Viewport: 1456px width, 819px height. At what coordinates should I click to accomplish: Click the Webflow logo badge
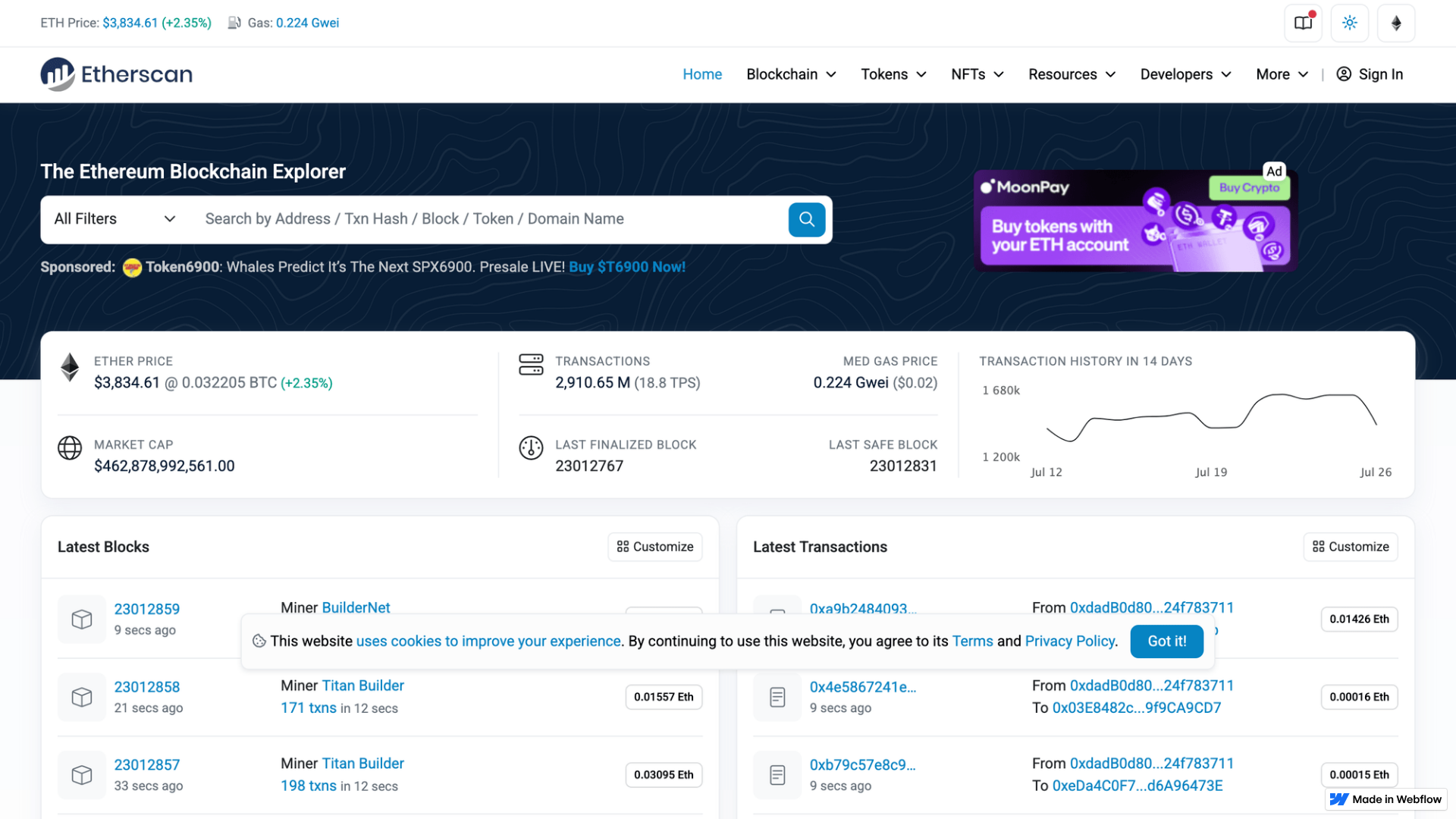(x=1386, y=799)
